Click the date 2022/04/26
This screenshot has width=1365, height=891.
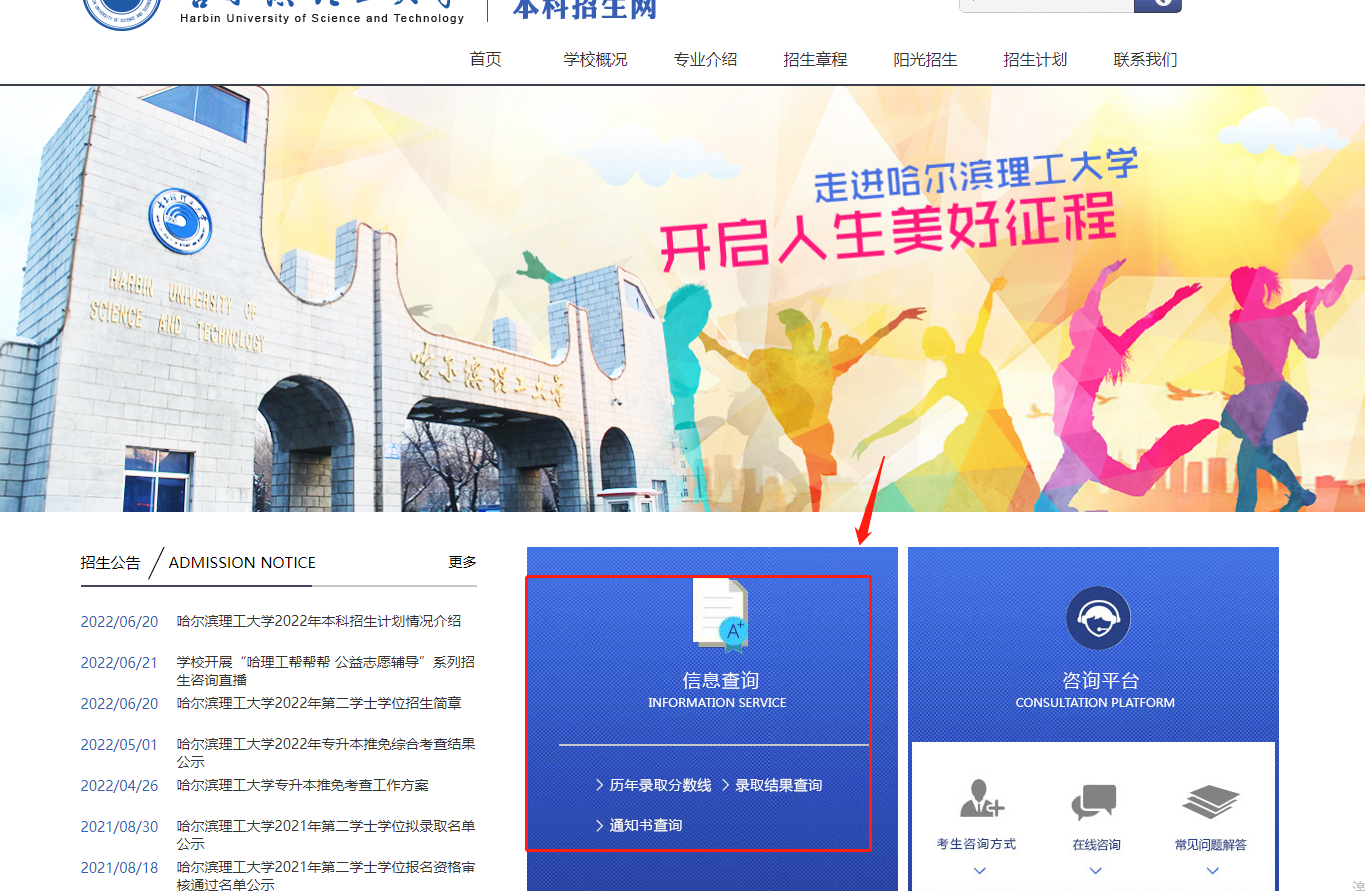(x=119, y=786)
